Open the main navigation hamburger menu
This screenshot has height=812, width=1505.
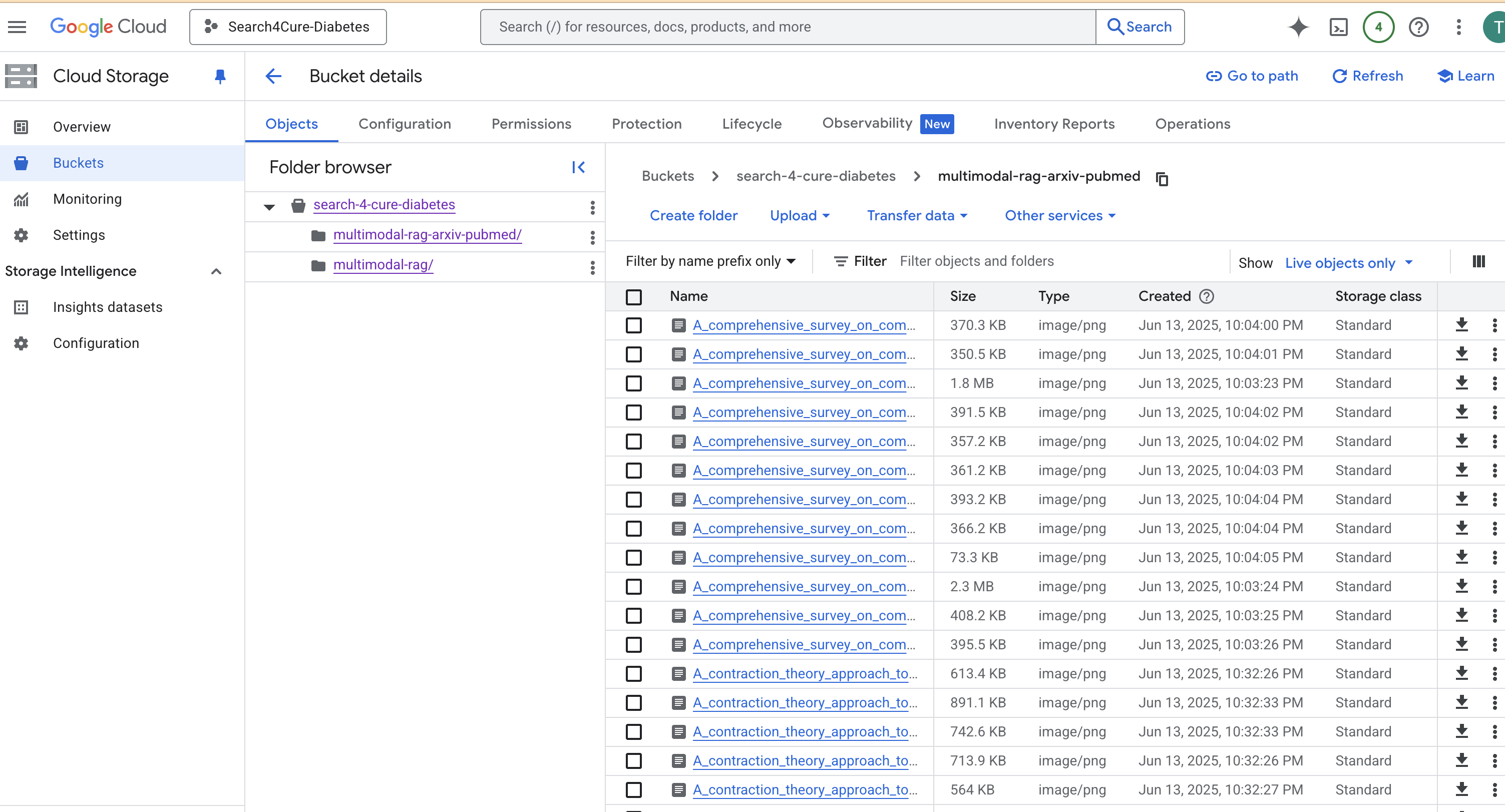(17, 27)
